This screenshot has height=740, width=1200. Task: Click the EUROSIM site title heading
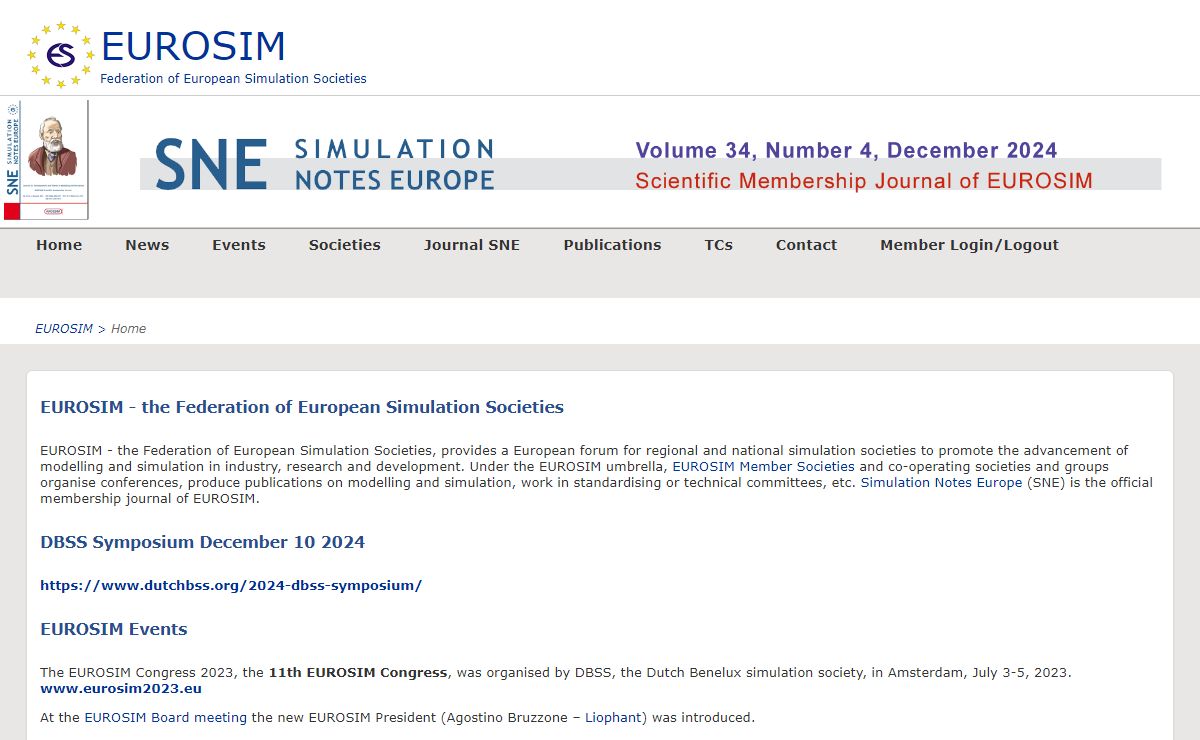(193, 47)
